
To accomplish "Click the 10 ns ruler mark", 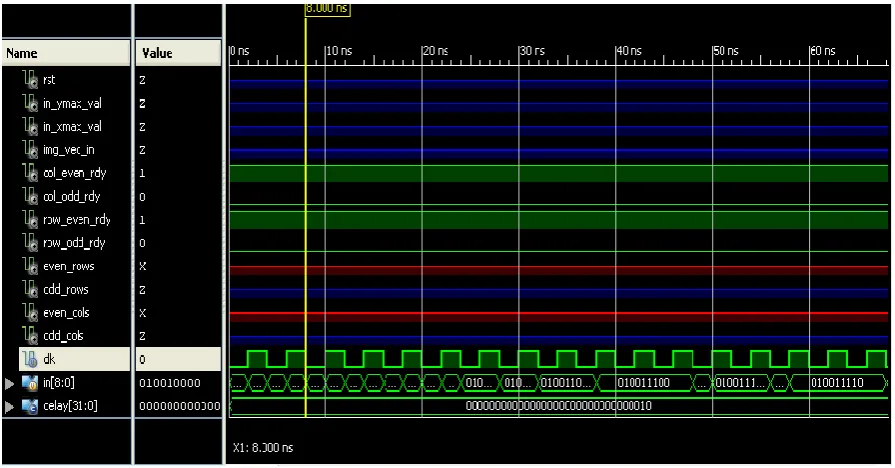I will click(x=339, y=51).
